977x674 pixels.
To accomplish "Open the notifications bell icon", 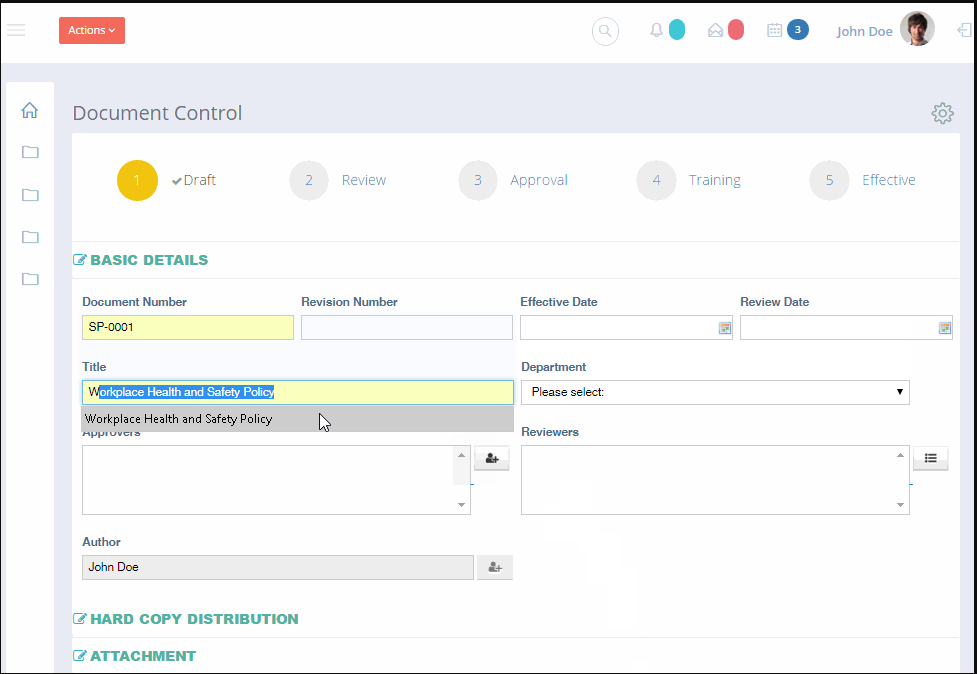I will 656,31.
